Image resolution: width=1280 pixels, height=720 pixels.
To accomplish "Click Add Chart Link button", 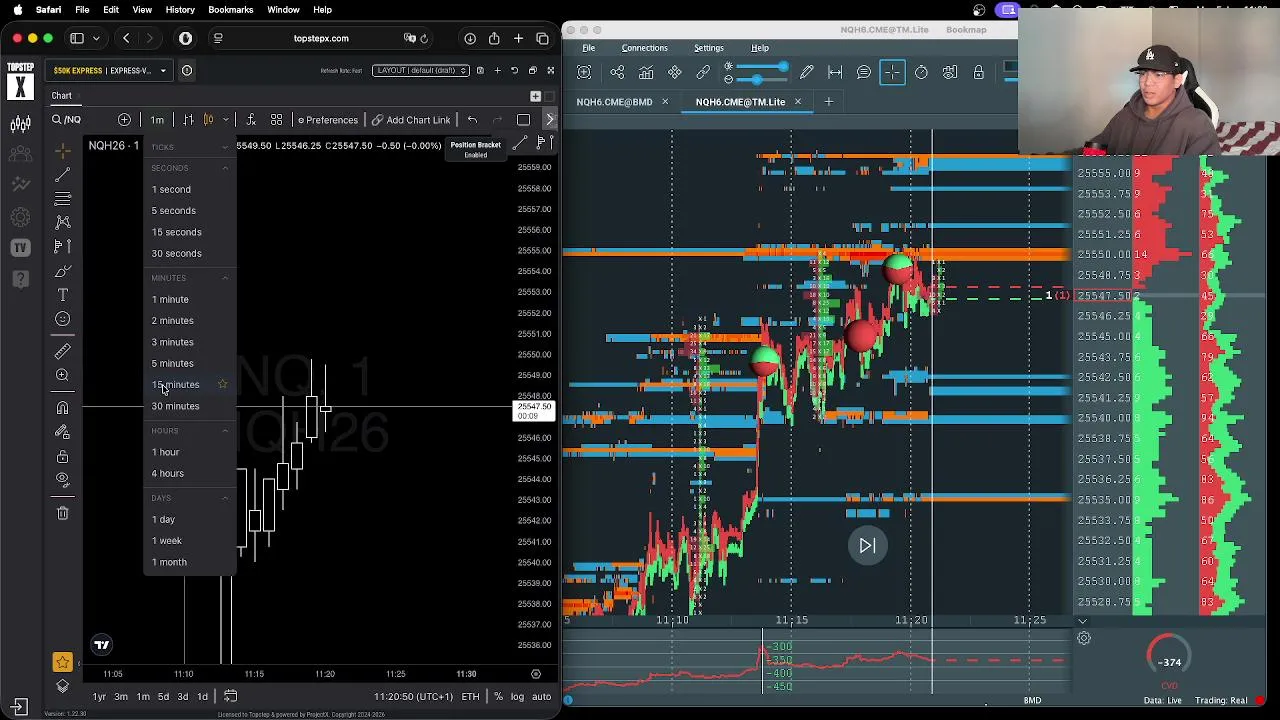I will 411,120.
